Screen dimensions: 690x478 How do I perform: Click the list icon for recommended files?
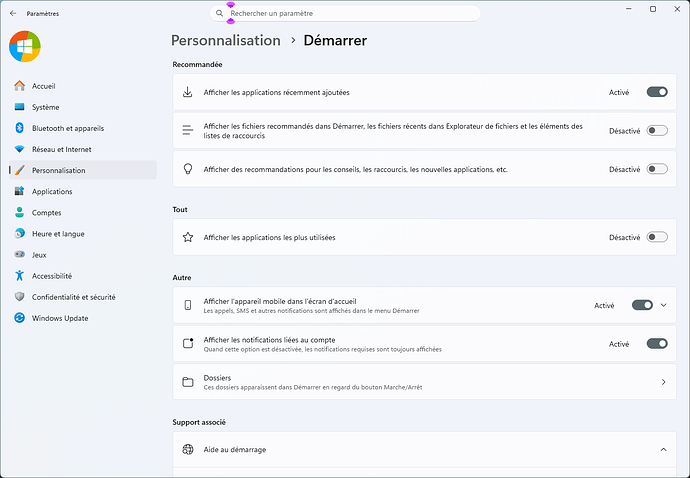[187, 130]
